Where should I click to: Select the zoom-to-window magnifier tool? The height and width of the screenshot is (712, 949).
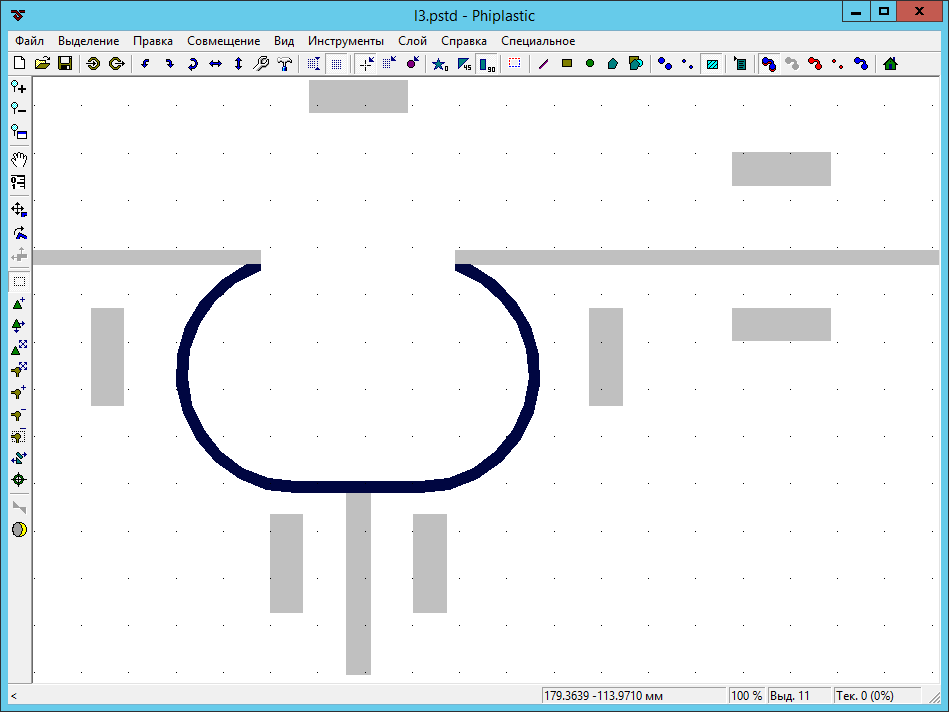click(x=19, y=131)
